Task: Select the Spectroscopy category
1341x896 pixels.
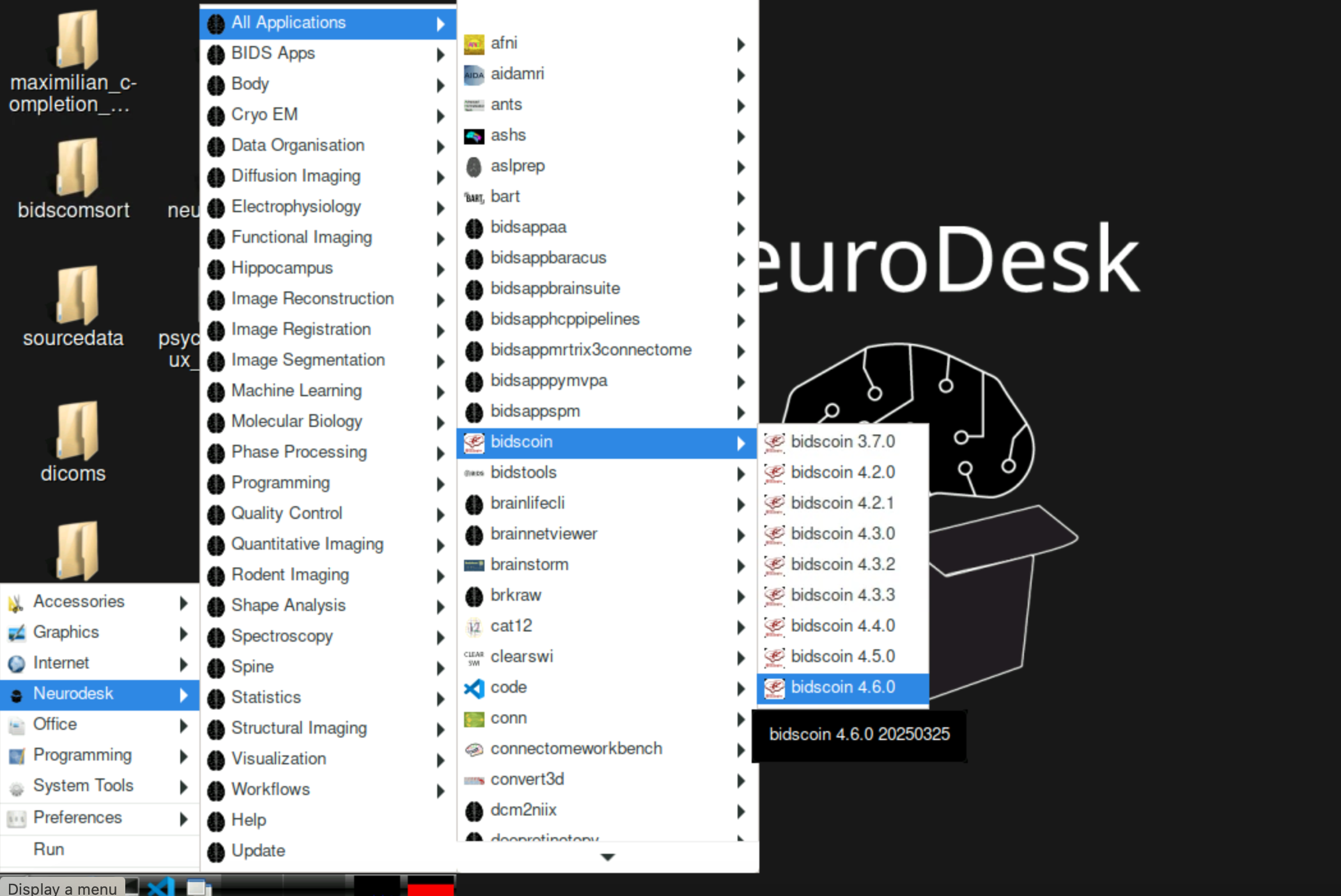Action: [328, 637]
